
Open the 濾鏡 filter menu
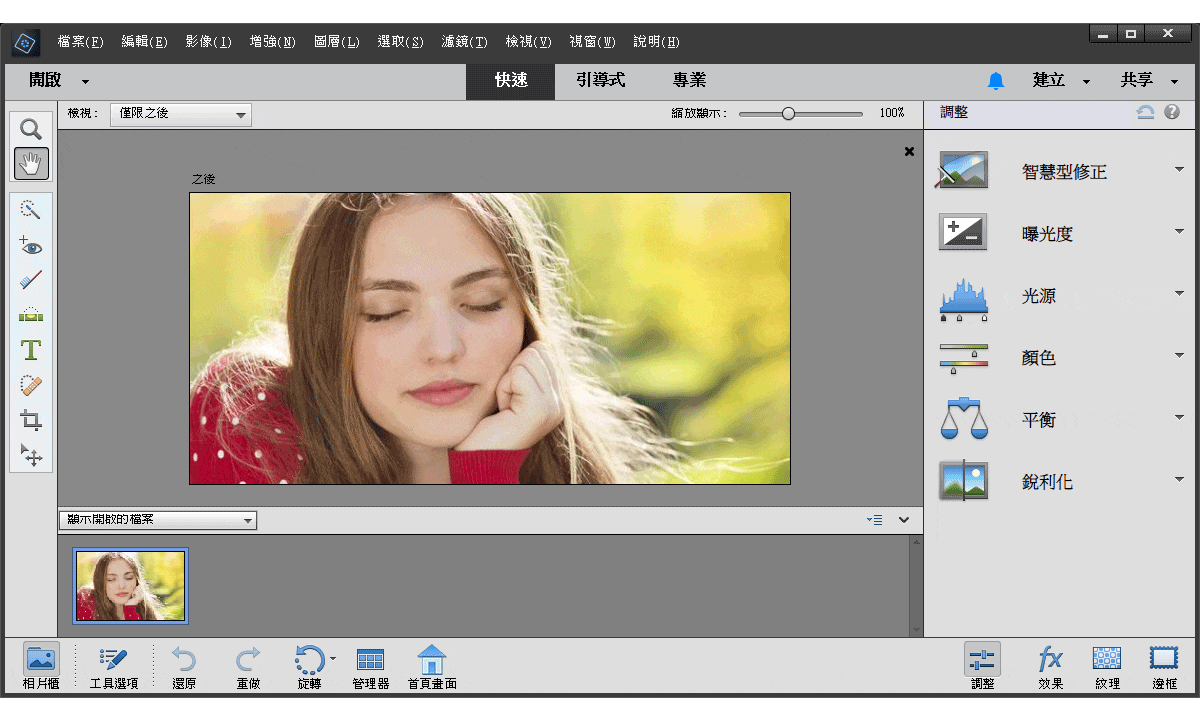[463, 42]
